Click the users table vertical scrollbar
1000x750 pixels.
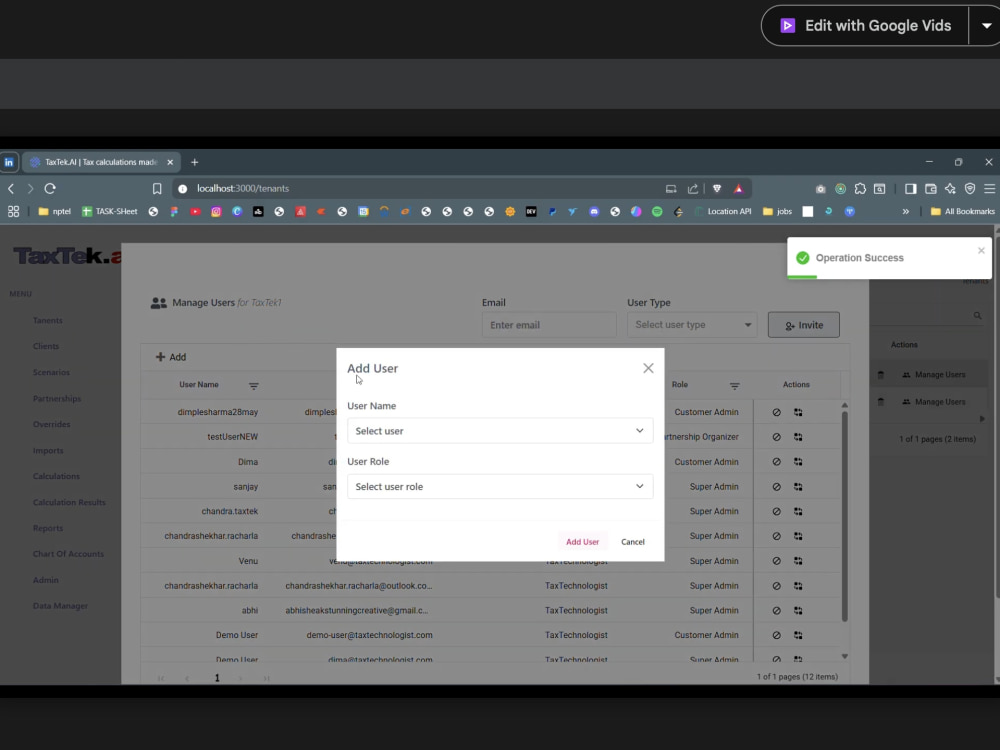coord(844,517)
